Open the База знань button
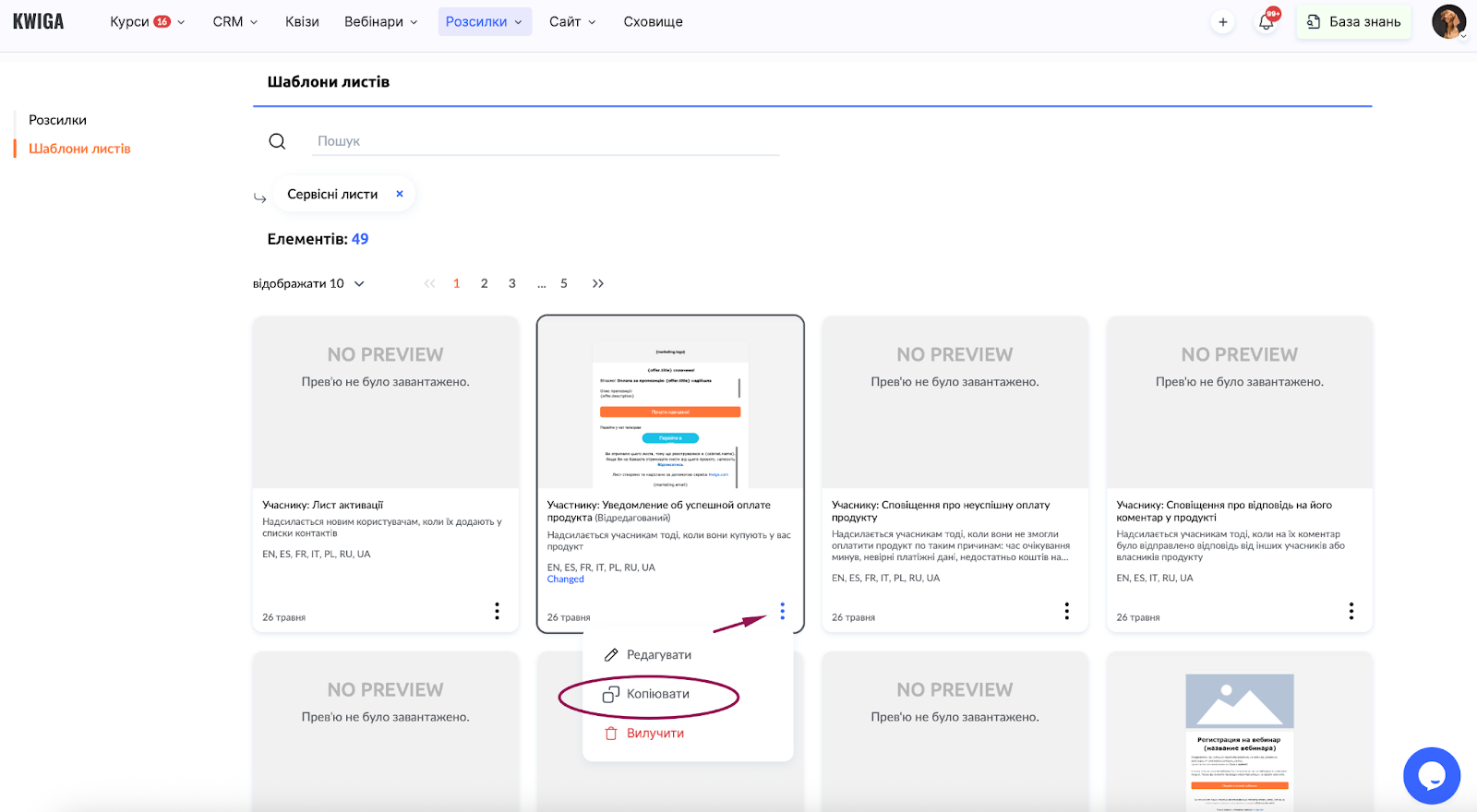Screen dimensions: 1477x812 (1353, 22)
